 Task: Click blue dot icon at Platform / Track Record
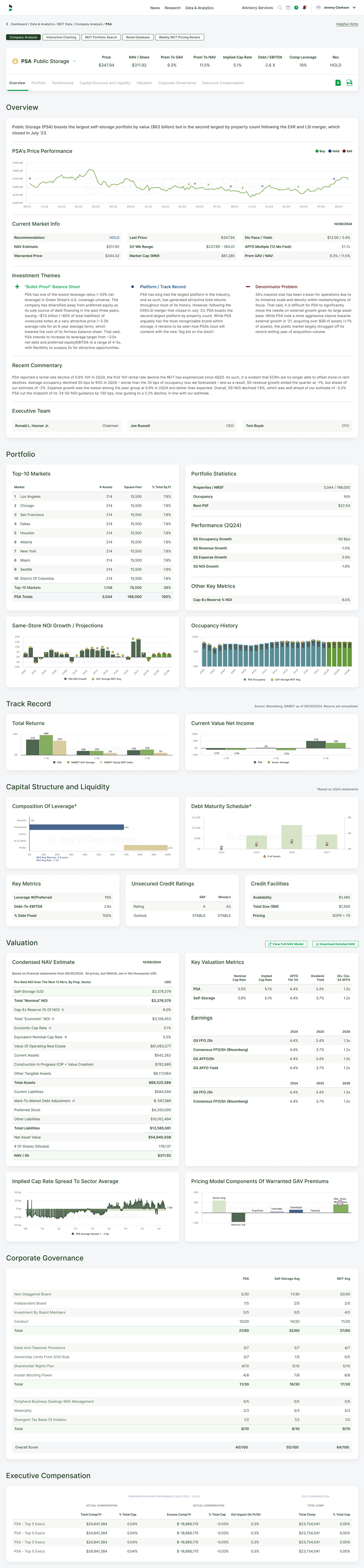132,287
